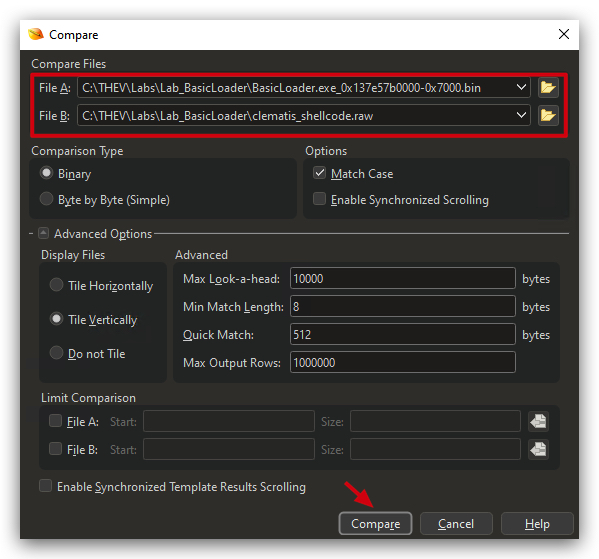
Task: Click the Compare button
Action: click(x=375, y=523)
